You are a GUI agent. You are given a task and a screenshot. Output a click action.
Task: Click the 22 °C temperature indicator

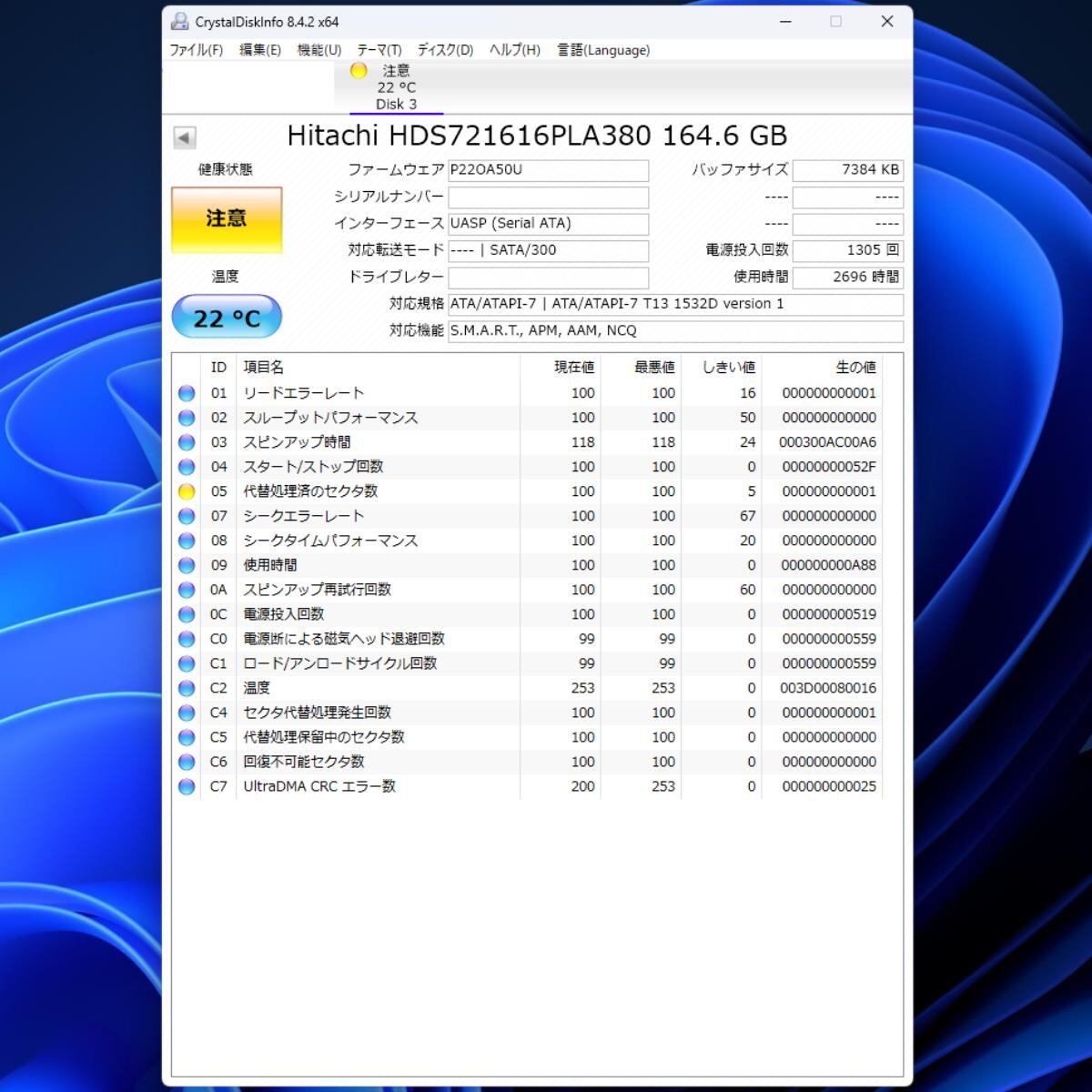pyautogui.click(x=227, y=318)
